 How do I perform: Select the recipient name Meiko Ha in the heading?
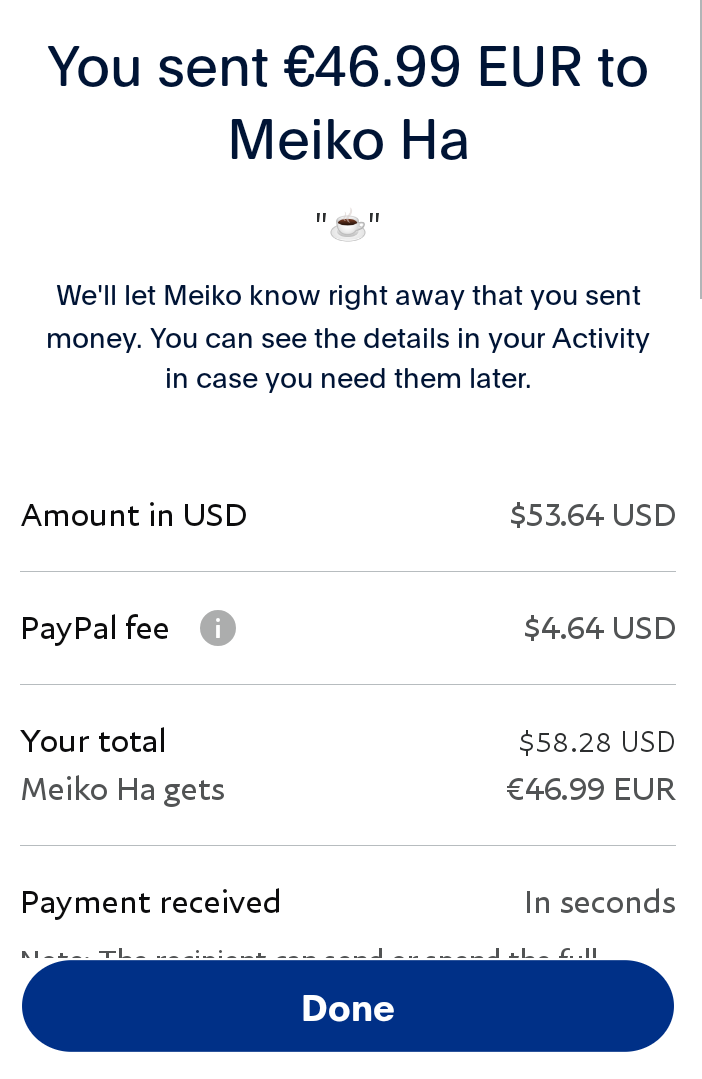click(x=348, y=140)
